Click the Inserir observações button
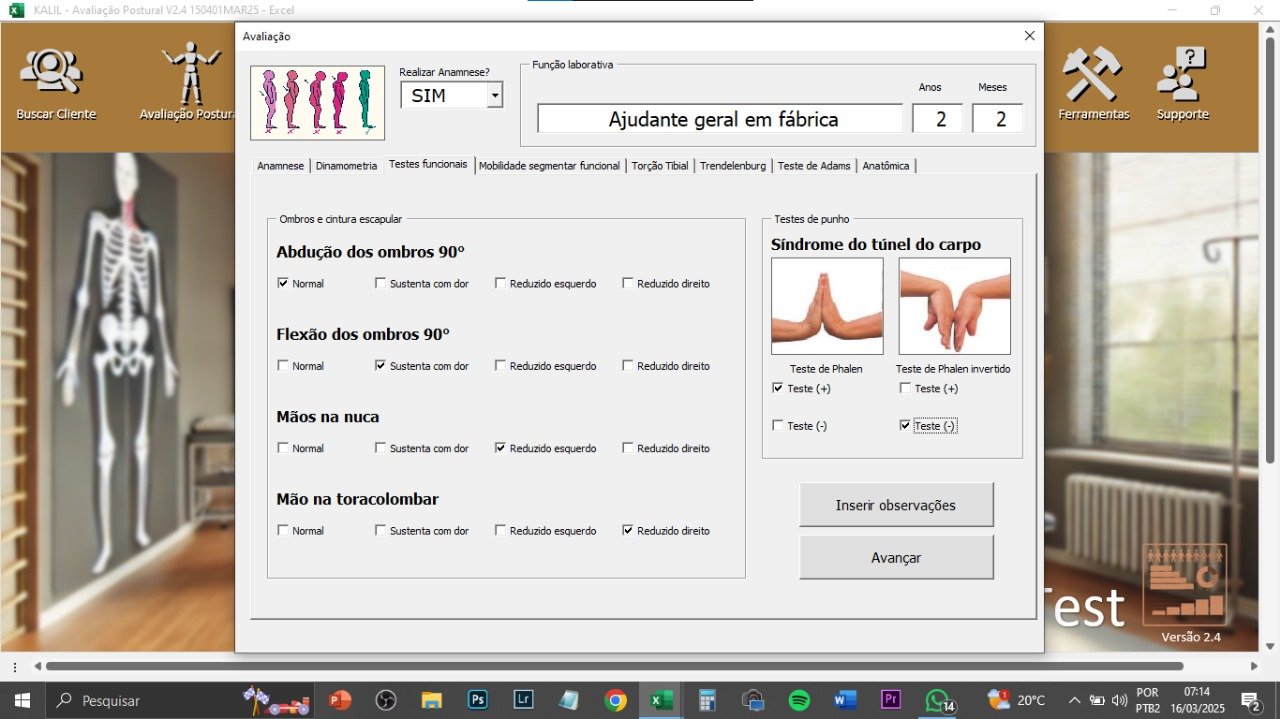Screen dimensions: 1280x719 [895, 505]
